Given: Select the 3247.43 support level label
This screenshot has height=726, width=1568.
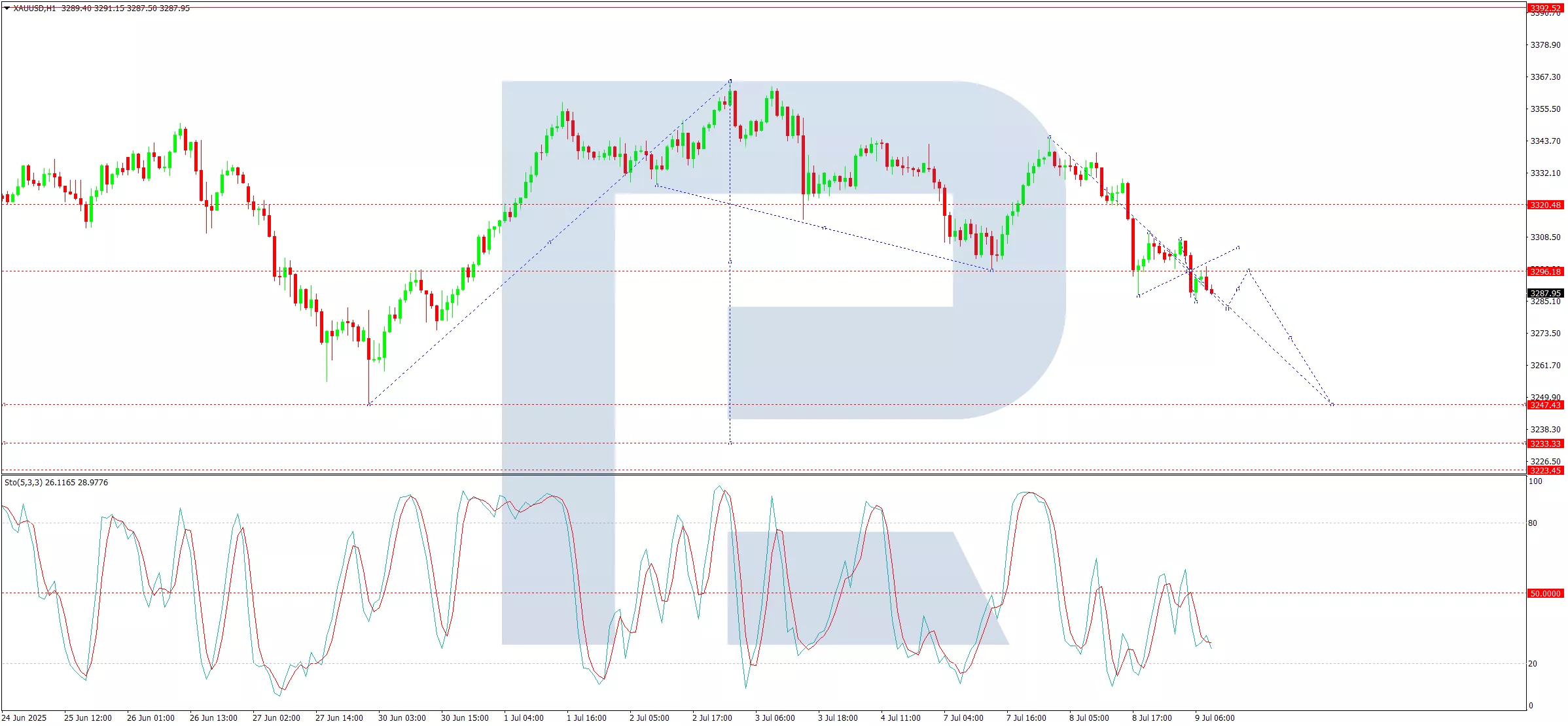Looking at the screenshot, I should [1545, 405].
